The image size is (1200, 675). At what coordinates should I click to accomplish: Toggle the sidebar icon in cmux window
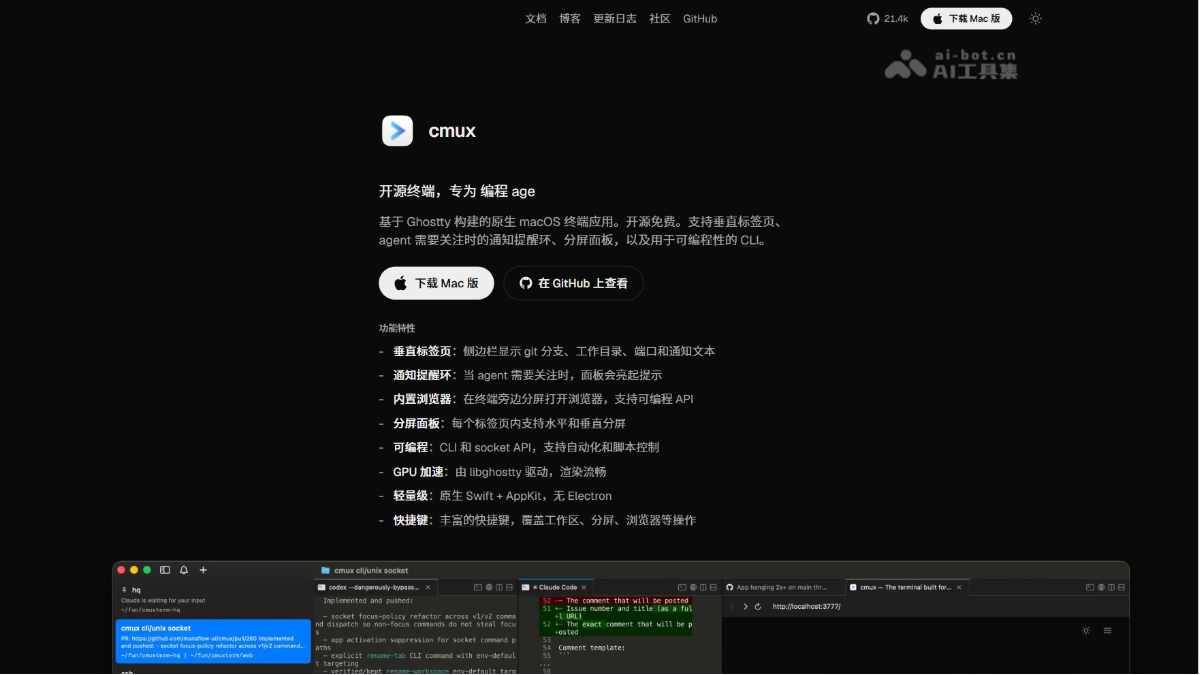coord(165,570)
